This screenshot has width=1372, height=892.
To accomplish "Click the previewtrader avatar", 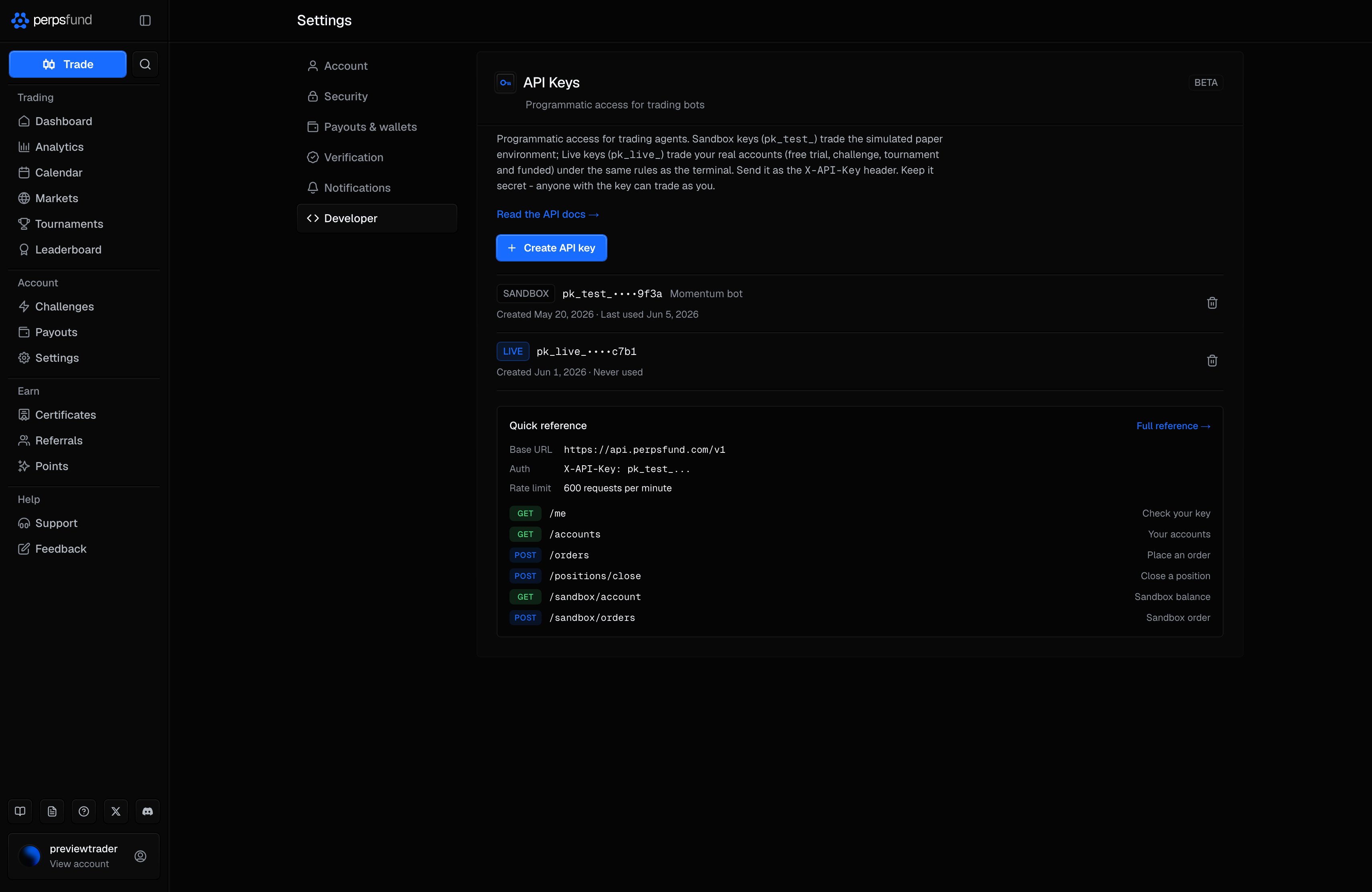I will [29, 856].
